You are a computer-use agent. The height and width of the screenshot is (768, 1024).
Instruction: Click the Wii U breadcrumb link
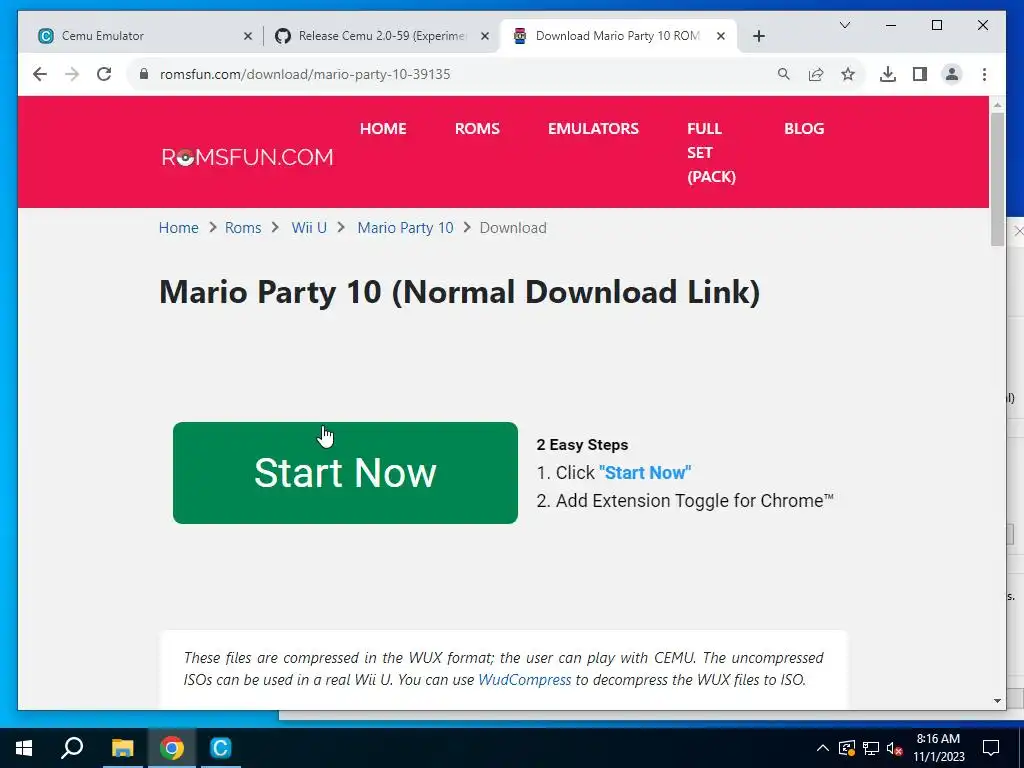(309, 228)
